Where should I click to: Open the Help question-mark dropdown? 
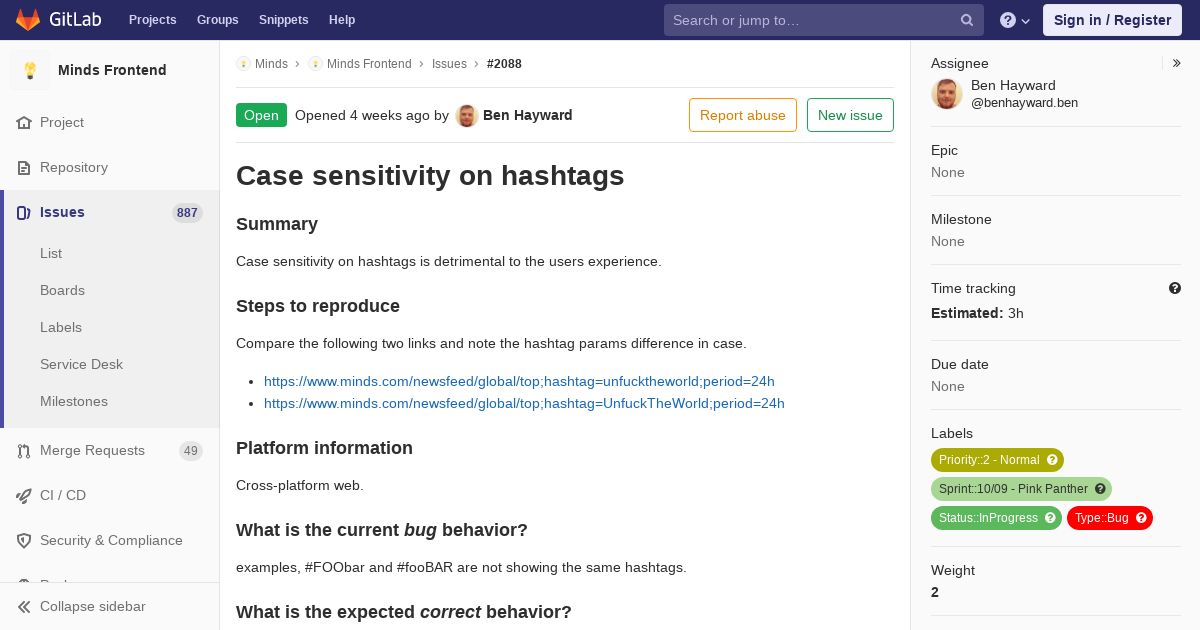point(1014,20)
